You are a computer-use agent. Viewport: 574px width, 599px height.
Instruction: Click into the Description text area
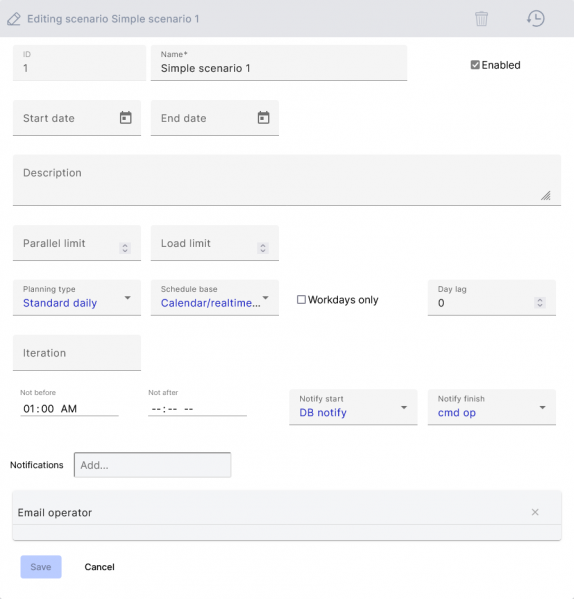[x=287, y=180]
